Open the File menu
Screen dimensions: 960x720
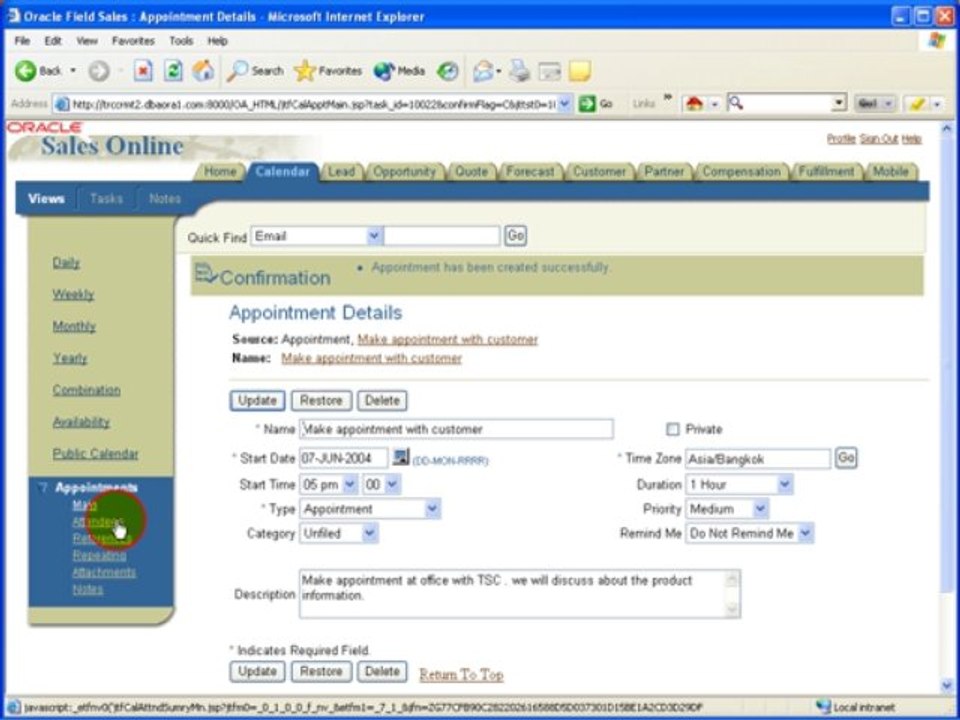click(22, 41)
